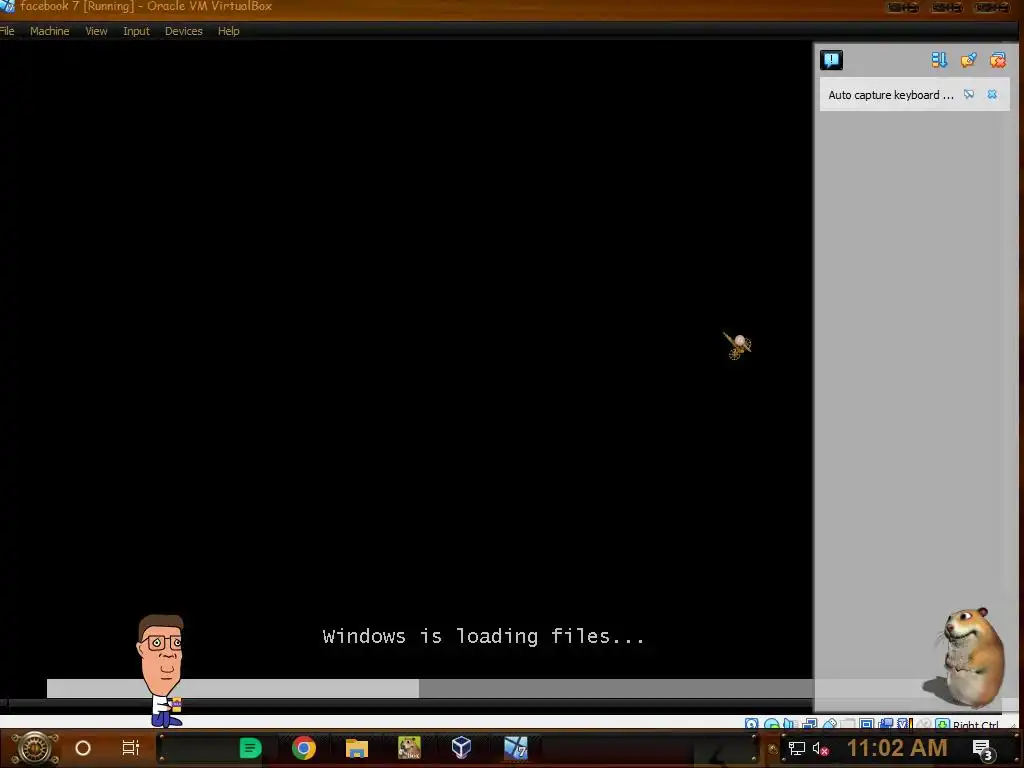
Task: Show hidden tray icons rivet button
Action: click(773, 749)
